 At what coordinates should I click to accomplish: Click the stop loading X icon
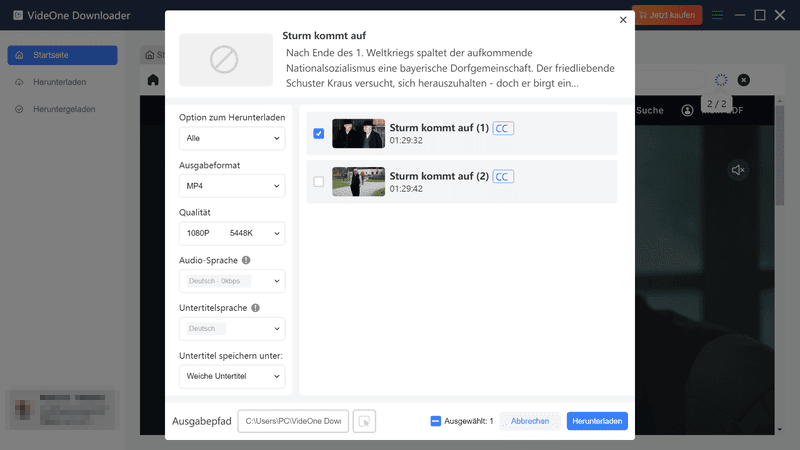pyautogui.click(x=743, y=80)
